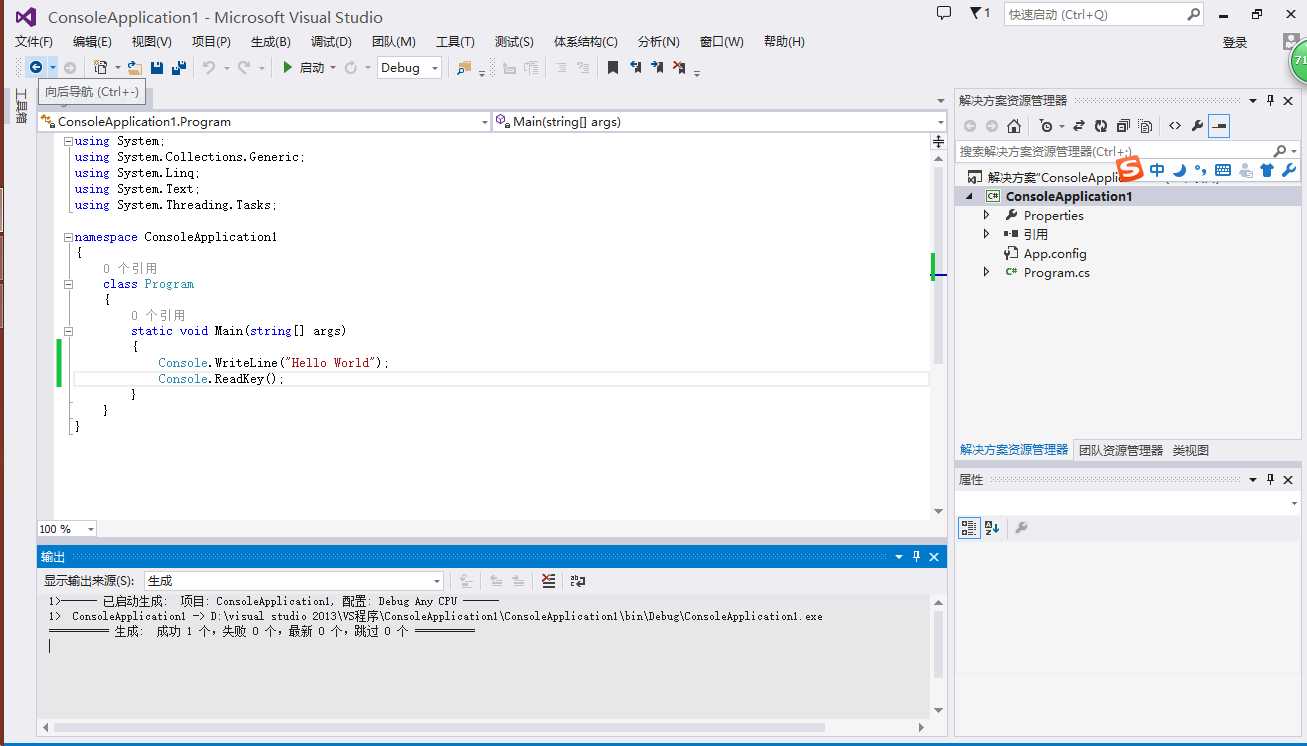Expand the Program.cs node
The width and height of the screenshot is (1307, 746).
[987, 272]
